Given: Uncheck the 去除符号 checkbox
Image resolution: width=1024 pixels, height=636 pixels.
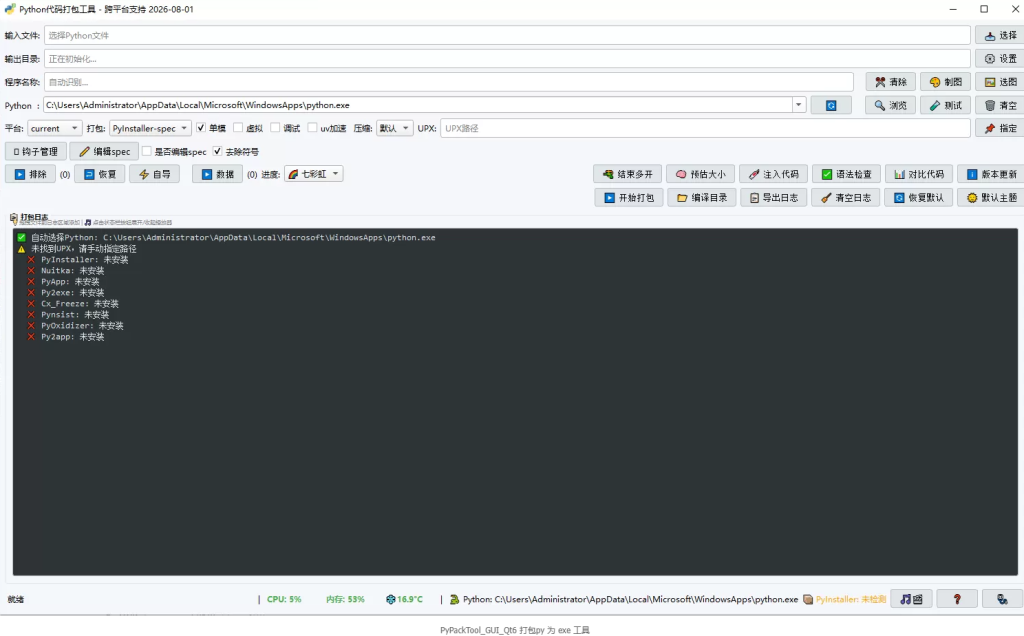Looking at the screenshot, I should click(217, 151).
